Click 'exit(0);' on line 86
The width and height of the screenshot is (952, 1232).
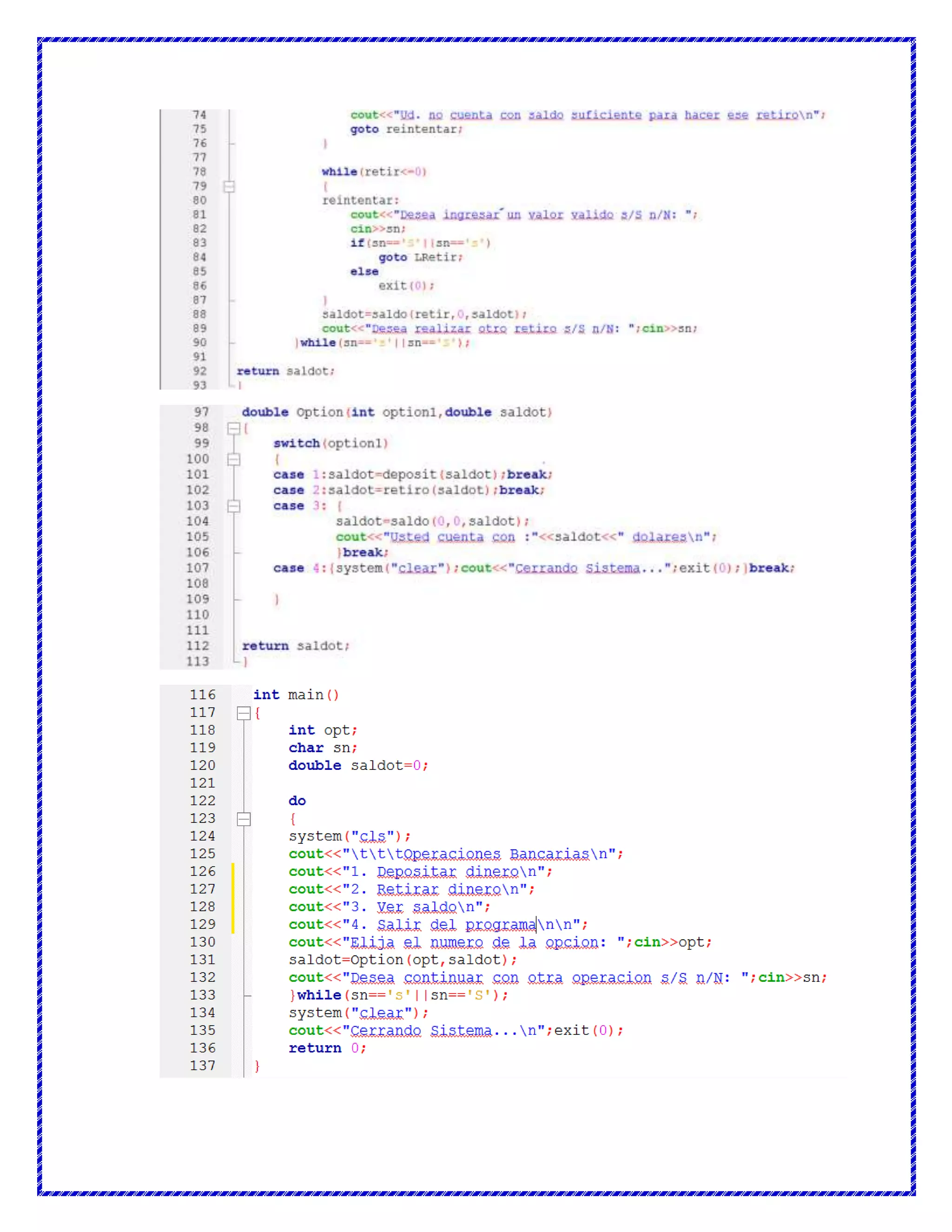pyautogui.click(x=406, y=286)
